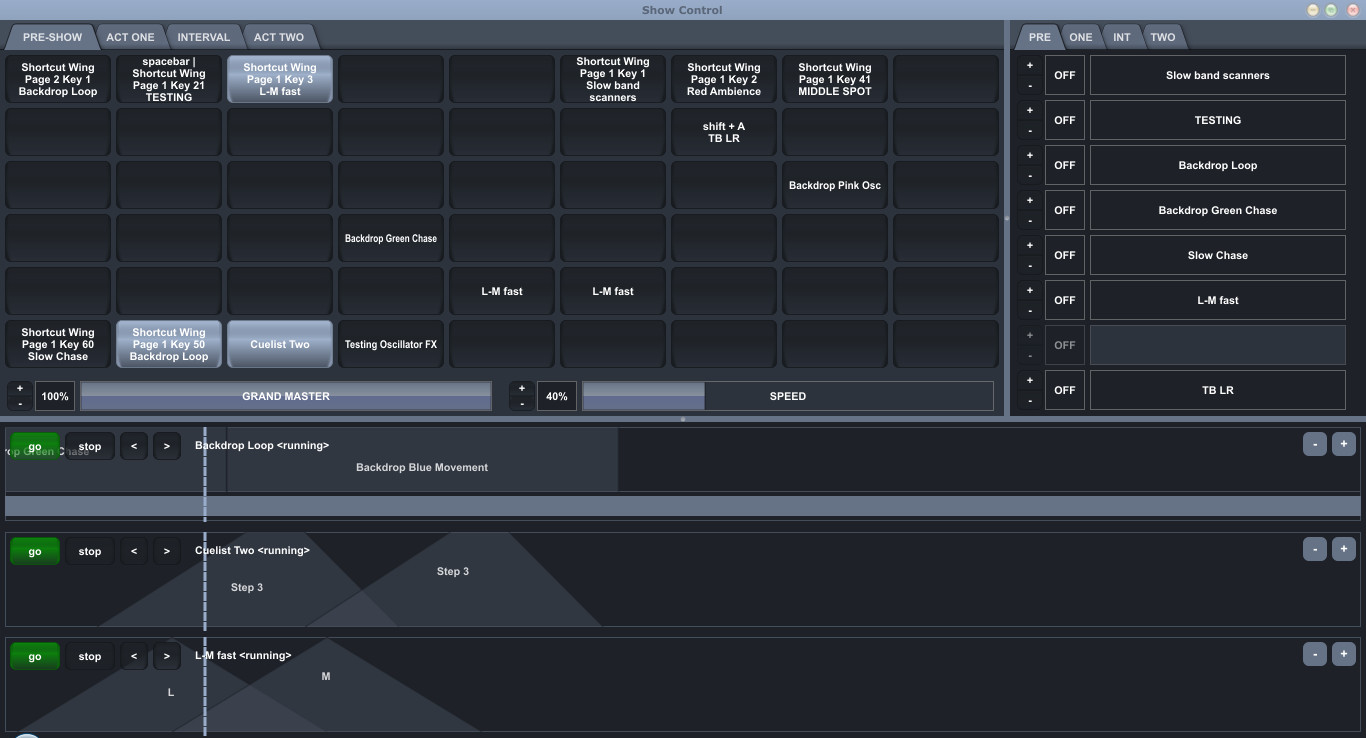Trigger the Backdrop Loop Page 2 Key 1 pad
This screenshot has height=738, width=1366.
[x=58, y=79]
